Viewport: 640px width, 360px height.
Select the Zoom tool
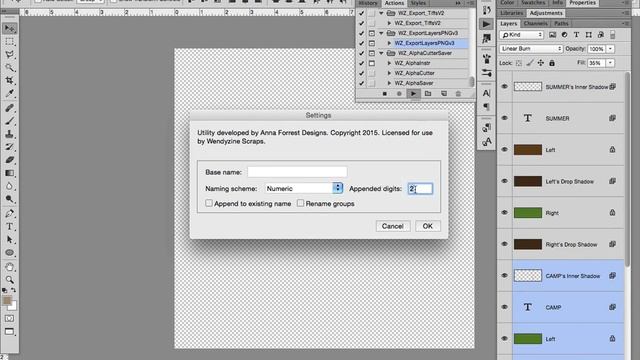(9, 280)
